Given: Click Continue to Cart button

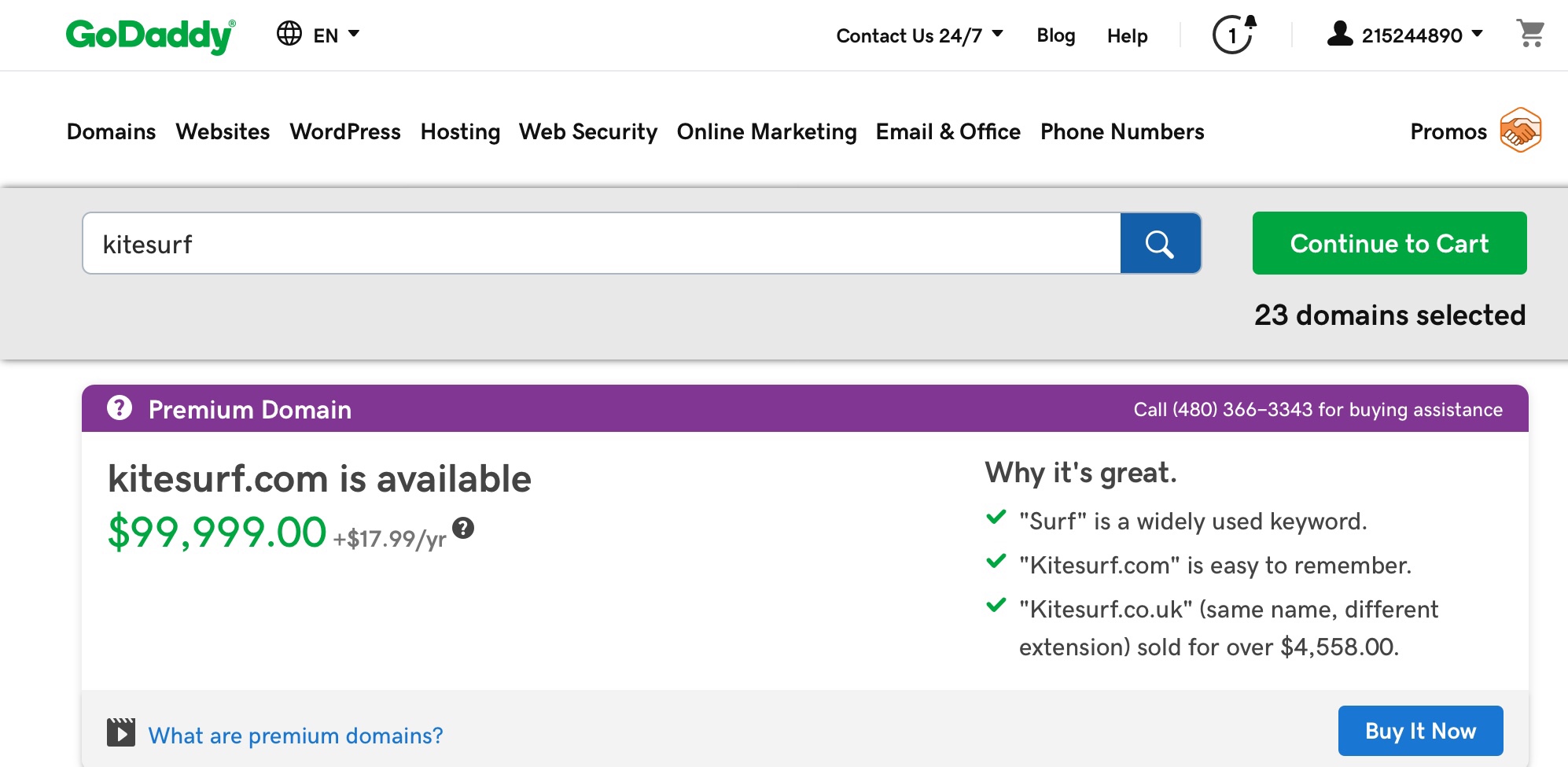Looking at the screenshot, I should (x=1389, y=243).
